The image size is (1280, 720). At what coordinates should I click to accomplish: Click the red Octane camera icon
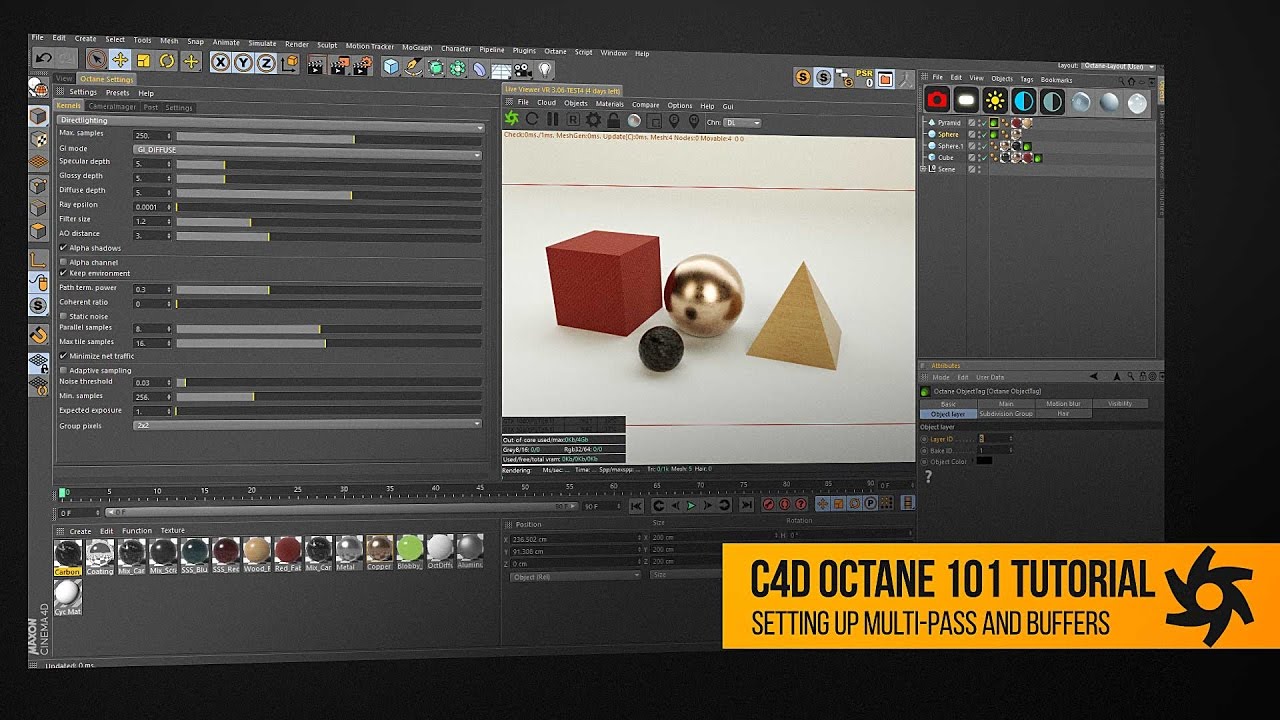click(937, 99)
